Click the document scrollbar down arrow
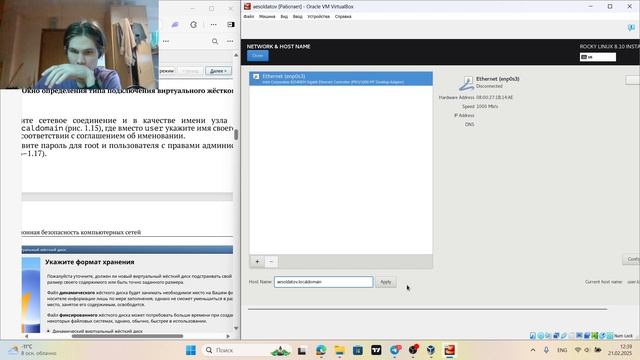This screenshot has height=360, width=640. (236, 328)
